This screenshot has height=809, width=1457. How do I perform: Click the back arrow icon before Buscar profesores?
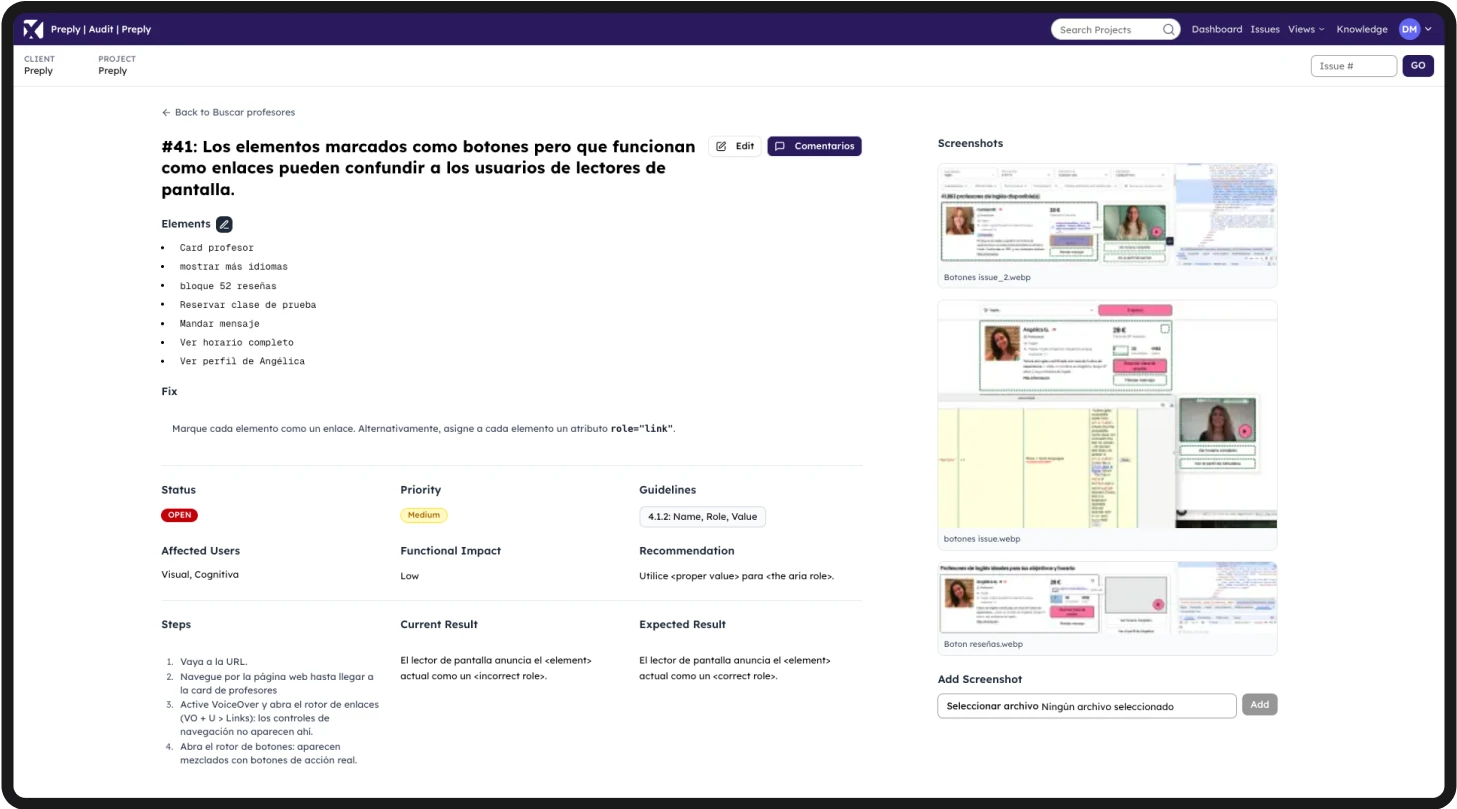[166, 112]
